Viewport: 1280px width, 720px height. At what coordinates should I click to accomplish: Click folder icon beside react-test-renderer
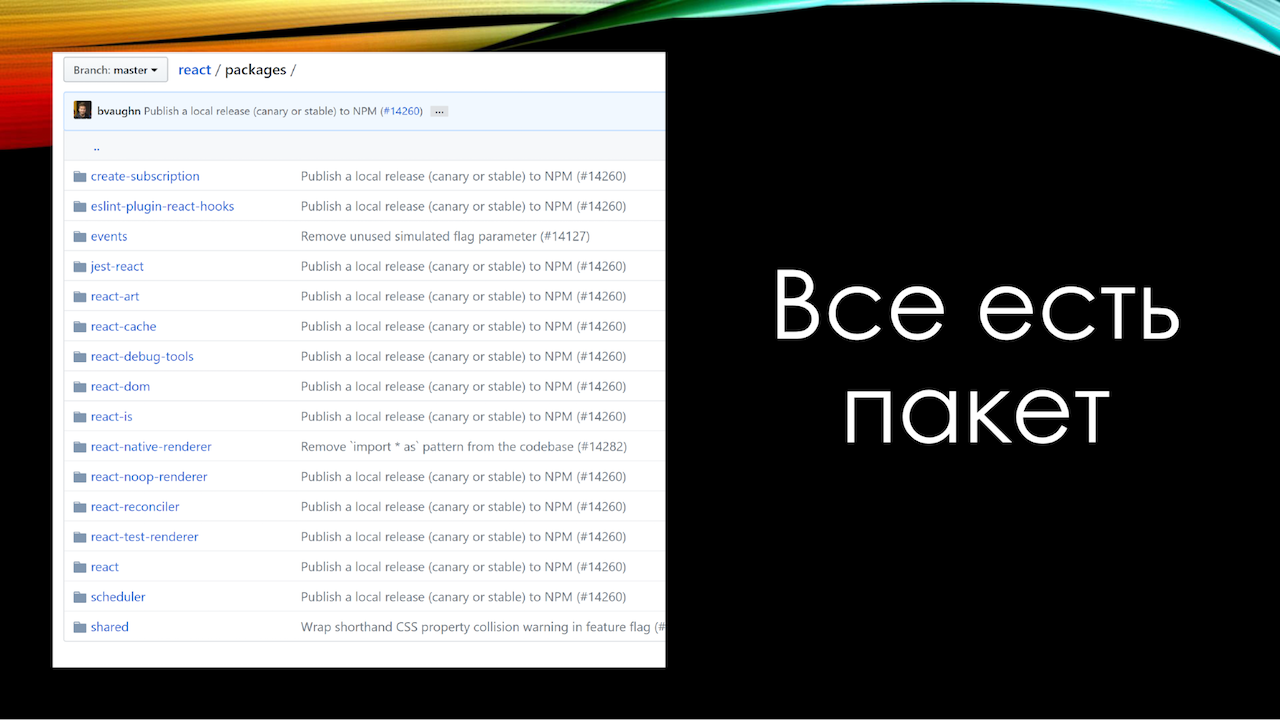80,537
